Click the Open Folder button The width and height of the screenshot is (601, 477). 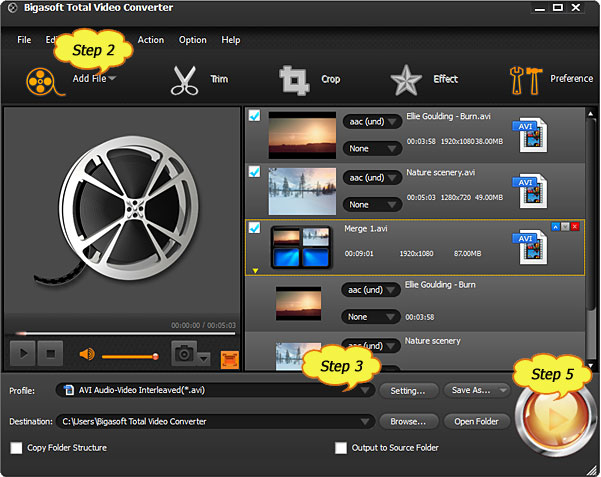(477, 422)
